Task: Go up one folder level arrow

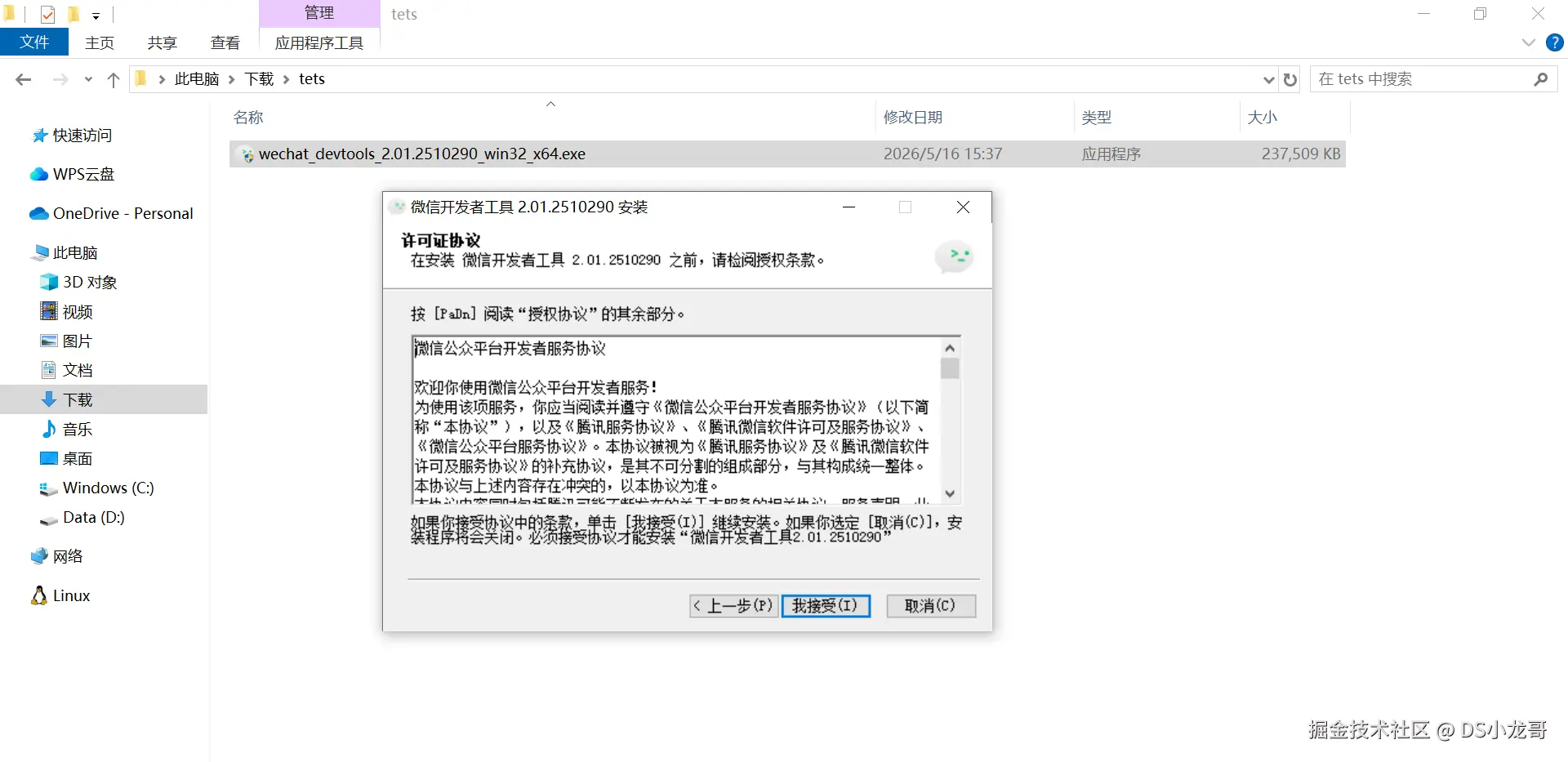Action: 114,79
